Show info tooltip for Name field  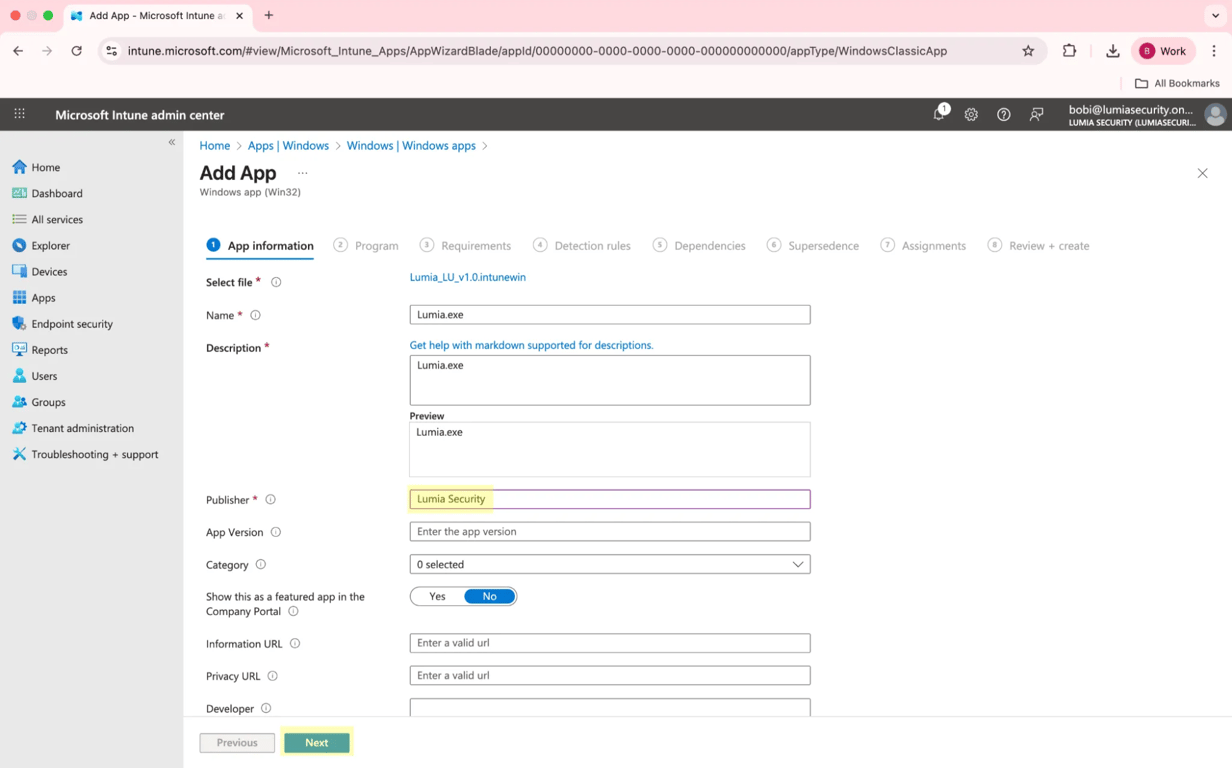255,315
